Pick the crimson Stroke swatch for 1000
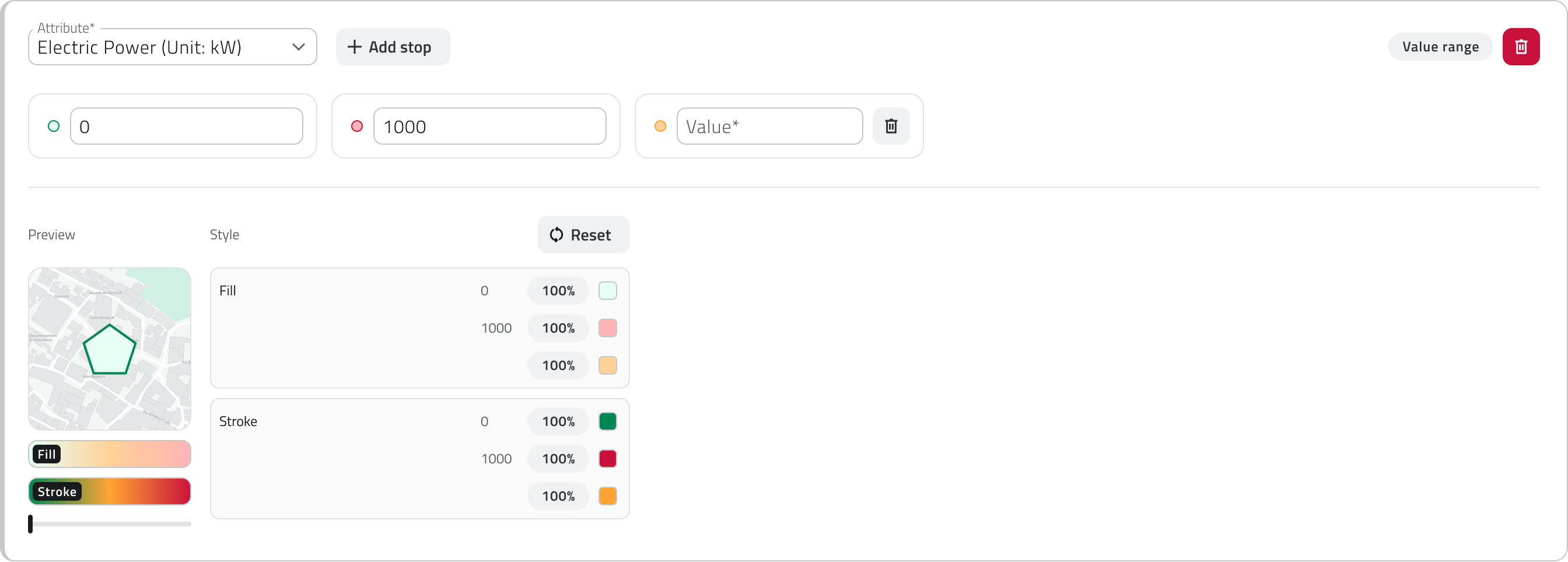The width and height of the screenshot is (1568, 562). (607, 459)
